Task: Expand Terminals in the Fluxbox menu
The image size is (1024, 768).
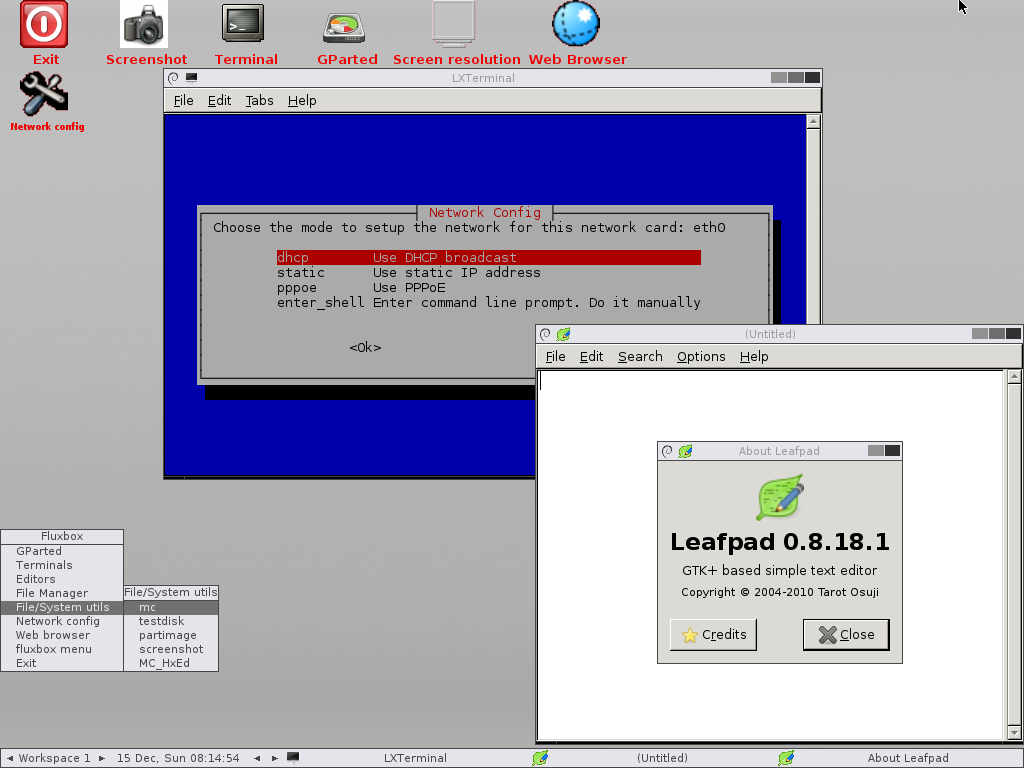Action: [62, 565]
